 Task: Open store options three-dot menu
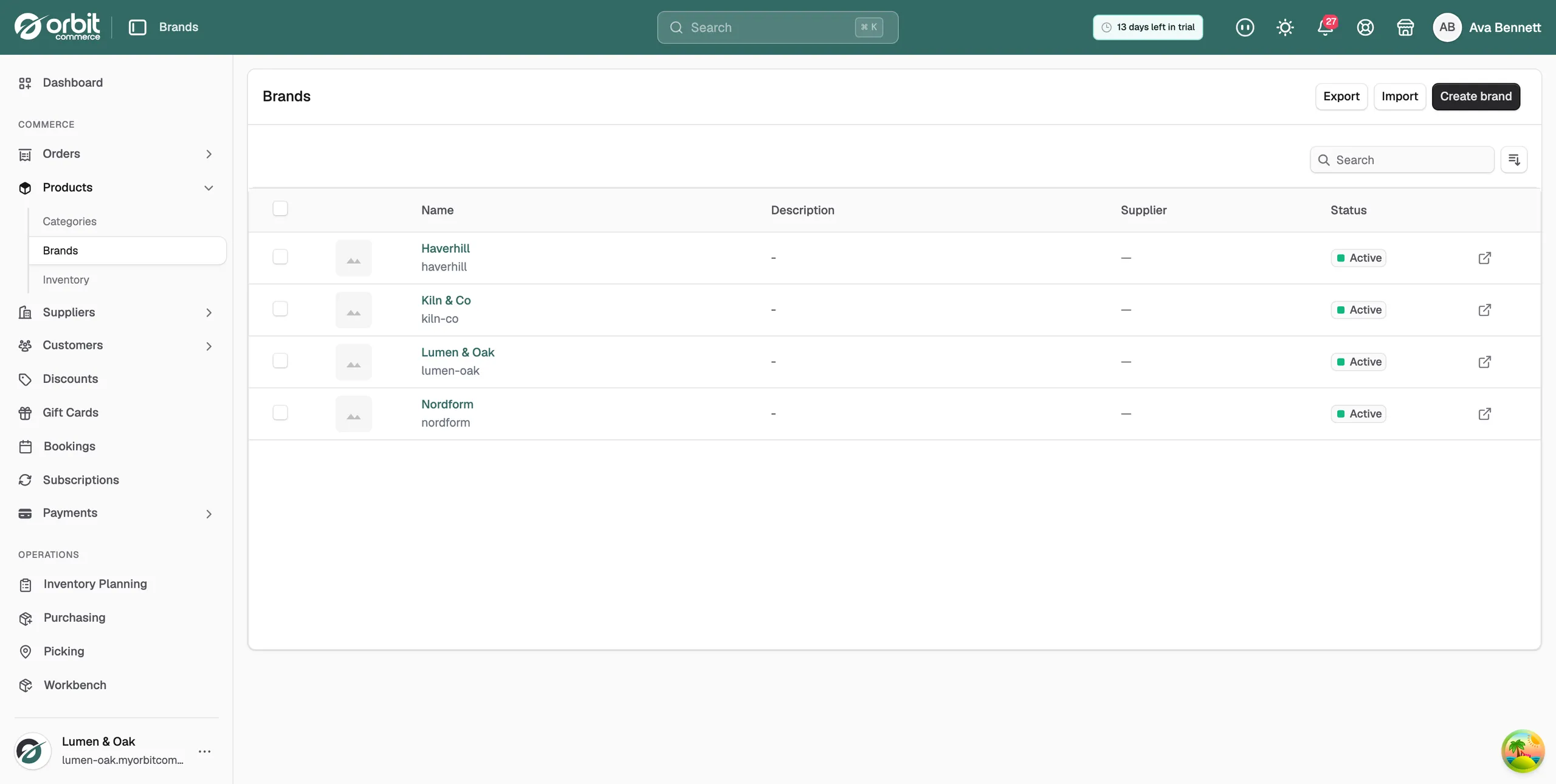coord(205,751)
